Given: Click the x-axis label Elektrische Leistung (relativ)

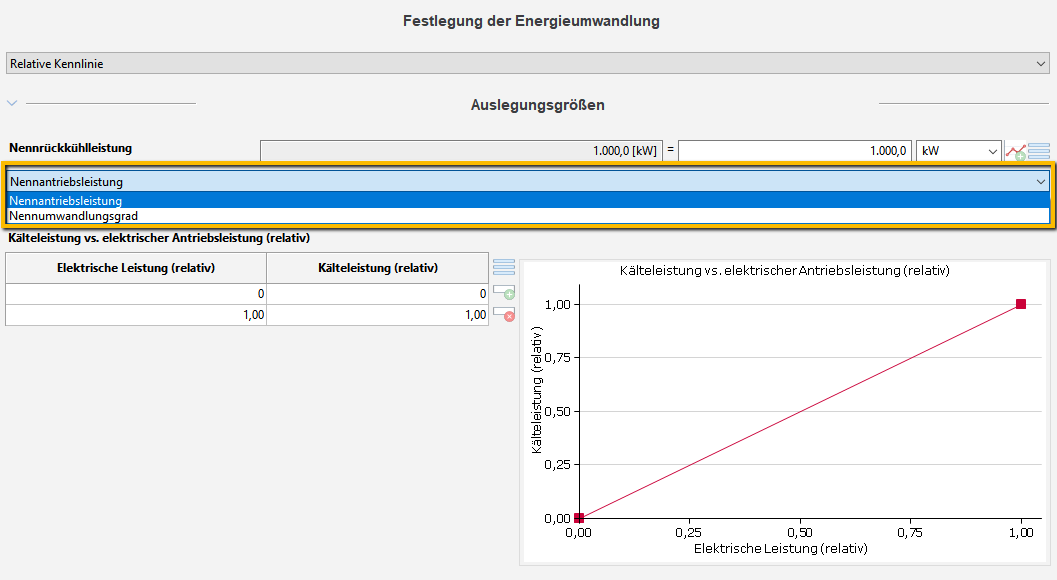Looking at the screenshot, I should [x=781, y=548].
